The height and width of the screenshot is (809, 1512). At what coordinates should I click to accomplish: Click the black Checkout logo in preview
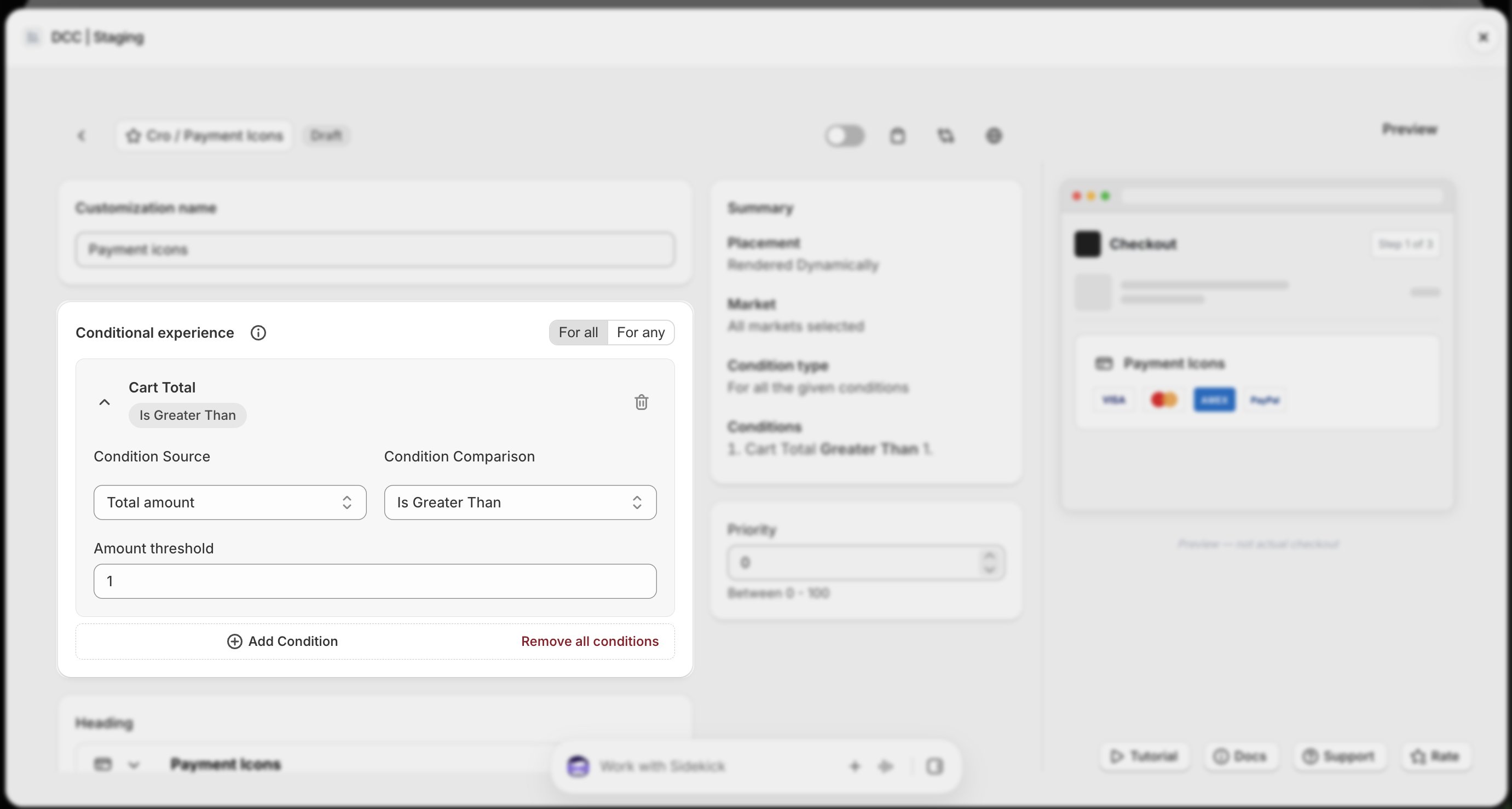1087,244
